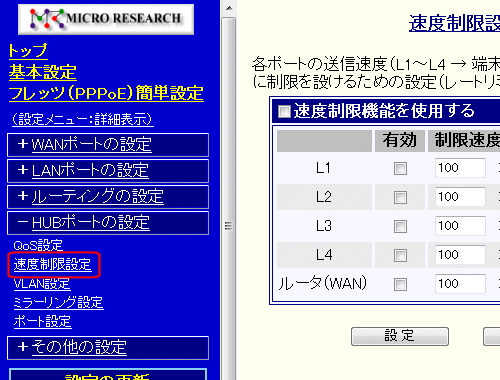Click the L3 row label
The image size is (500, 380).
point(324,226)
